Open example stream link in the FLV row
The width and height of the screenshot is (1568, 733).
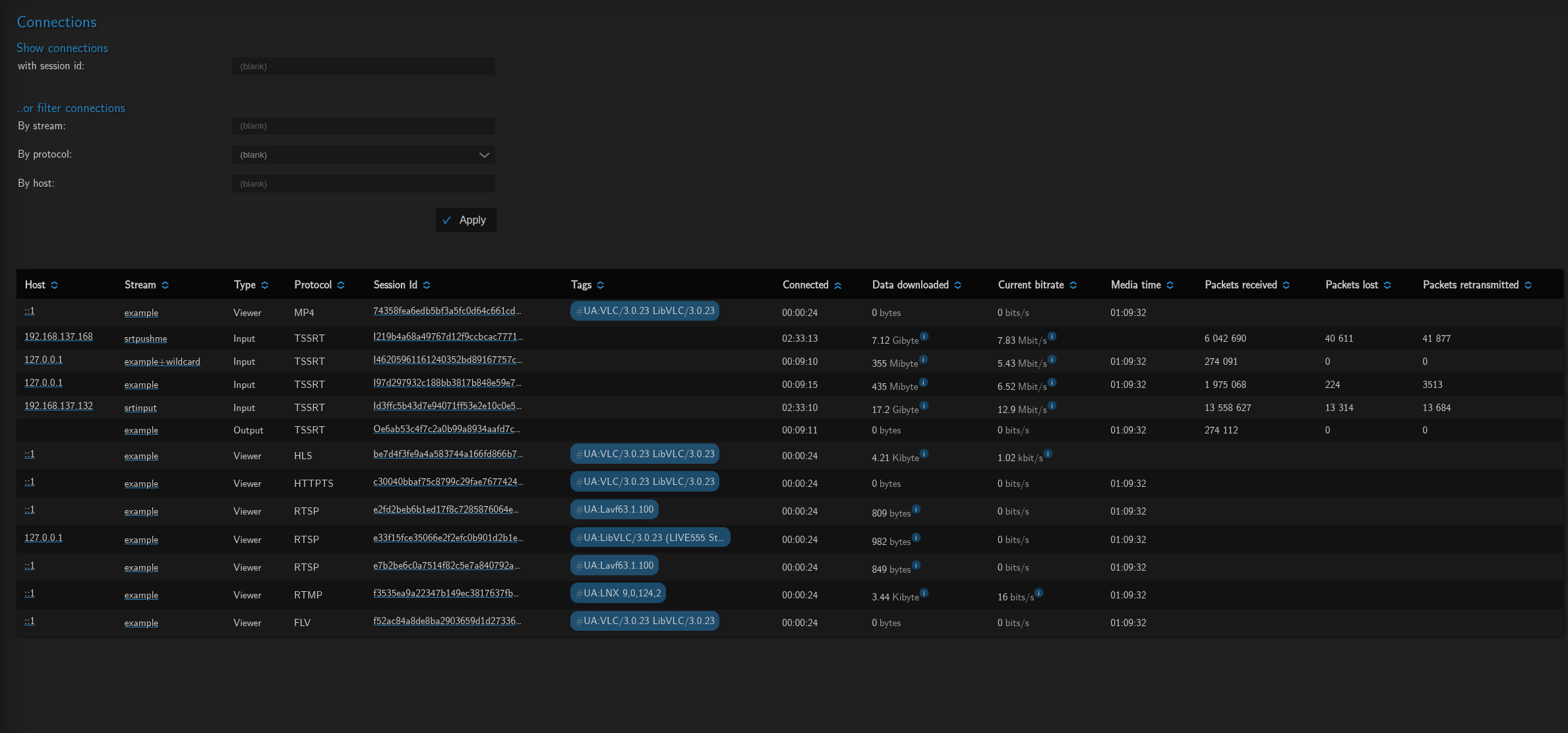tap(141, 623)
